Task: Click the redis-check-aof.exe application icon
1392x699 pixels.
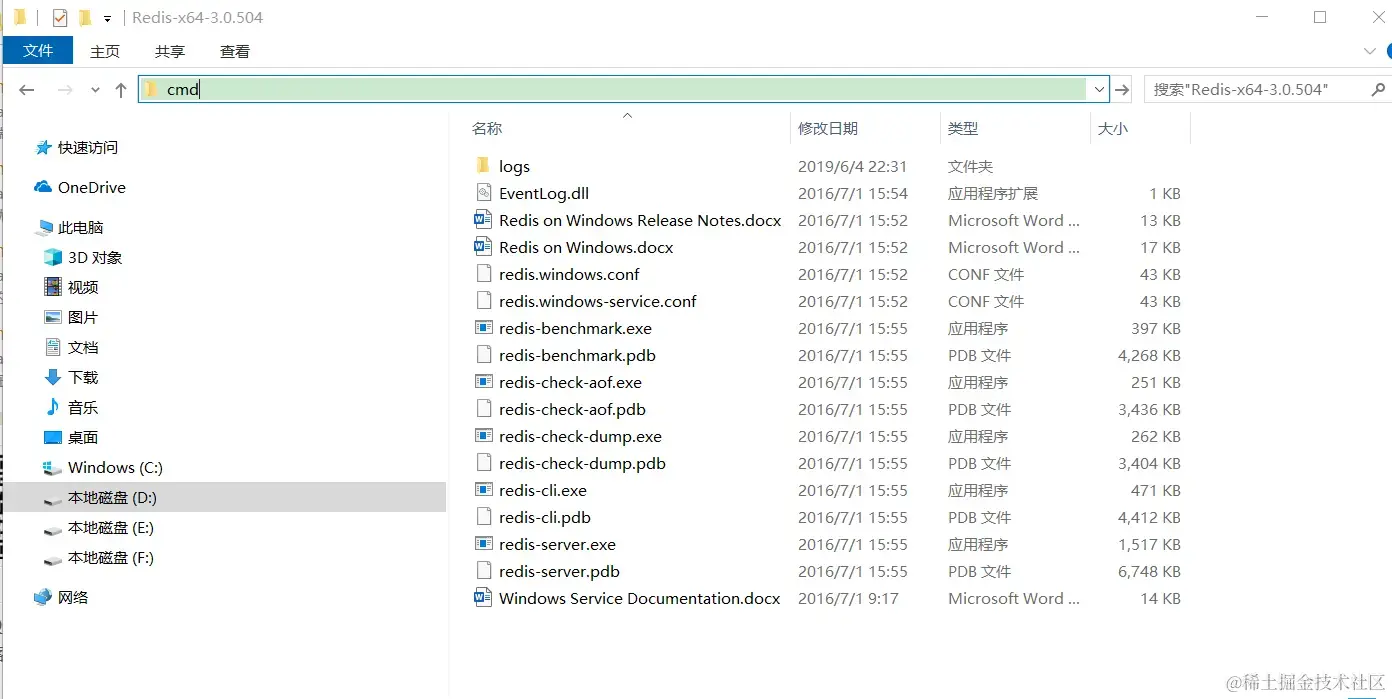Action: pyautogui.click(x=484, y=382)
